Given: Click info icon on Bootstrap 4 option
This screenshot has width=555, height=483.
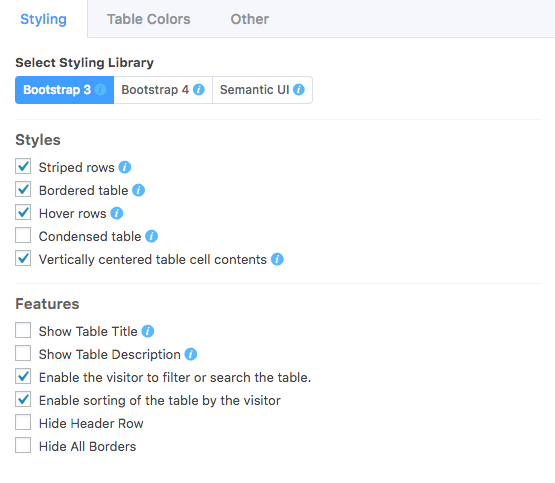Looking at the screenshot, I should (x=199, y=90).
